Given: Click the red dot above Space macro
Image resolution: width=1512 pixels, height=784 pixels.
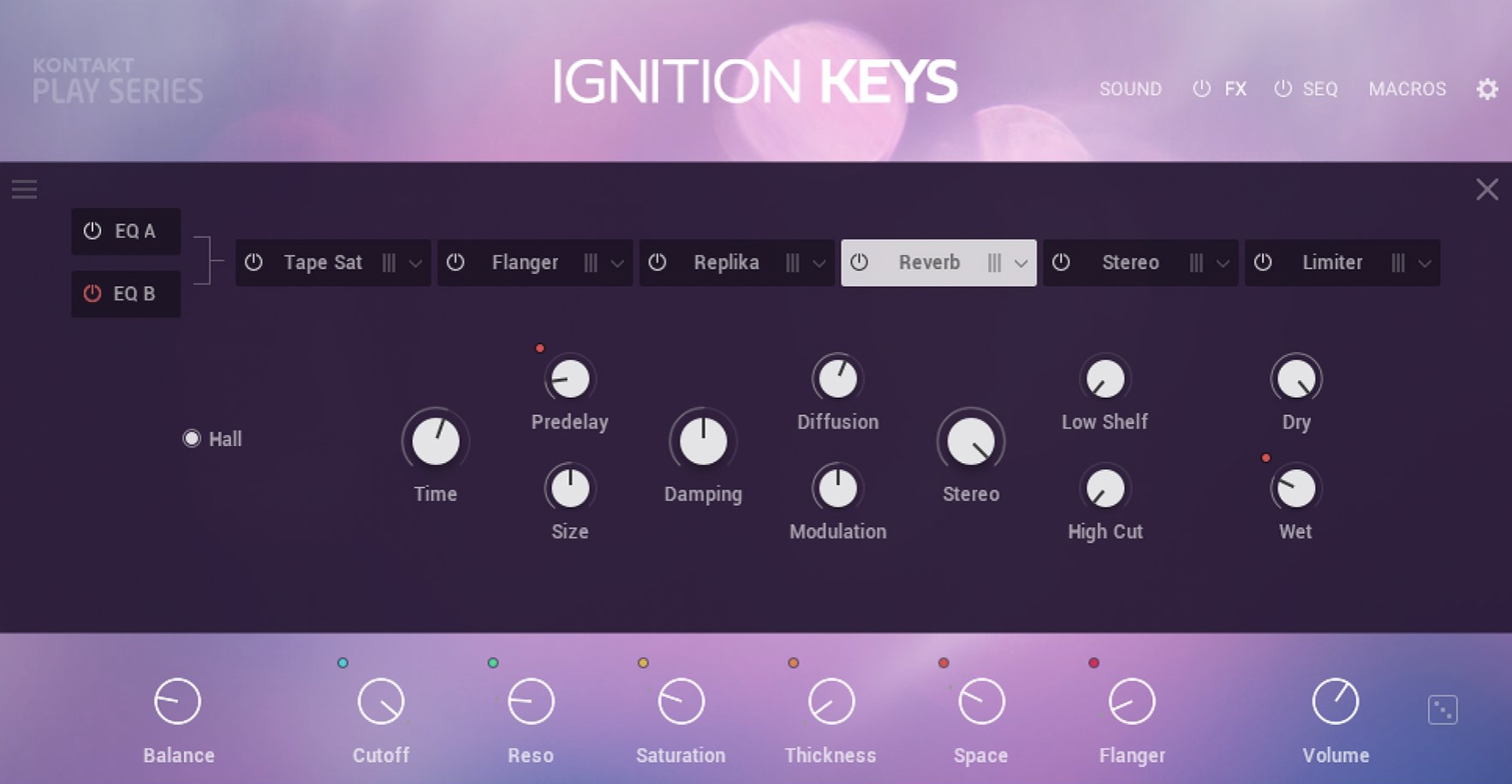Looking at the screenshot, I should (944, 662).
